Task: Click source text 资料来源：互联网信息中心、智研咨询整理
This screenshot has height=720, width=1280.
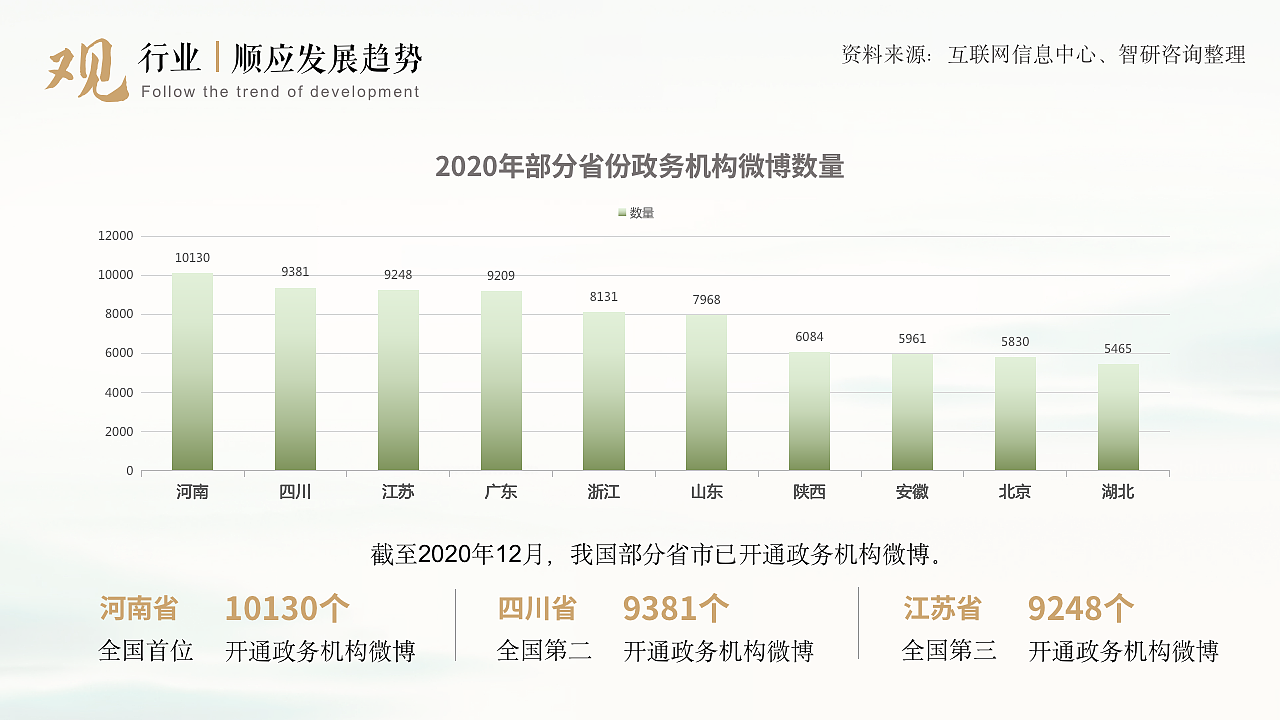Action: [x=1044, y=55]
